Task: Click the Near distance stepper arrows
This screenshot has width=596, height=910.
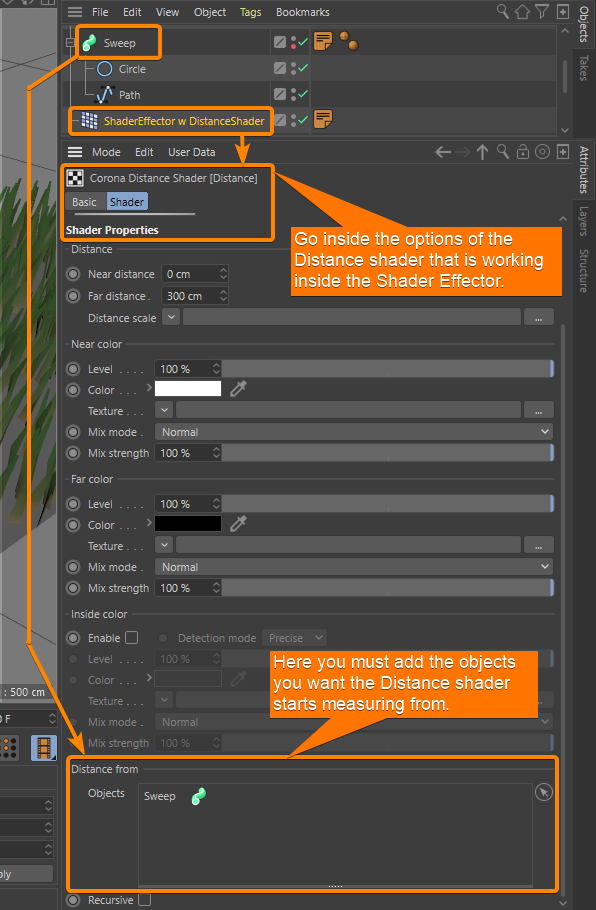Action: point(223,274)
